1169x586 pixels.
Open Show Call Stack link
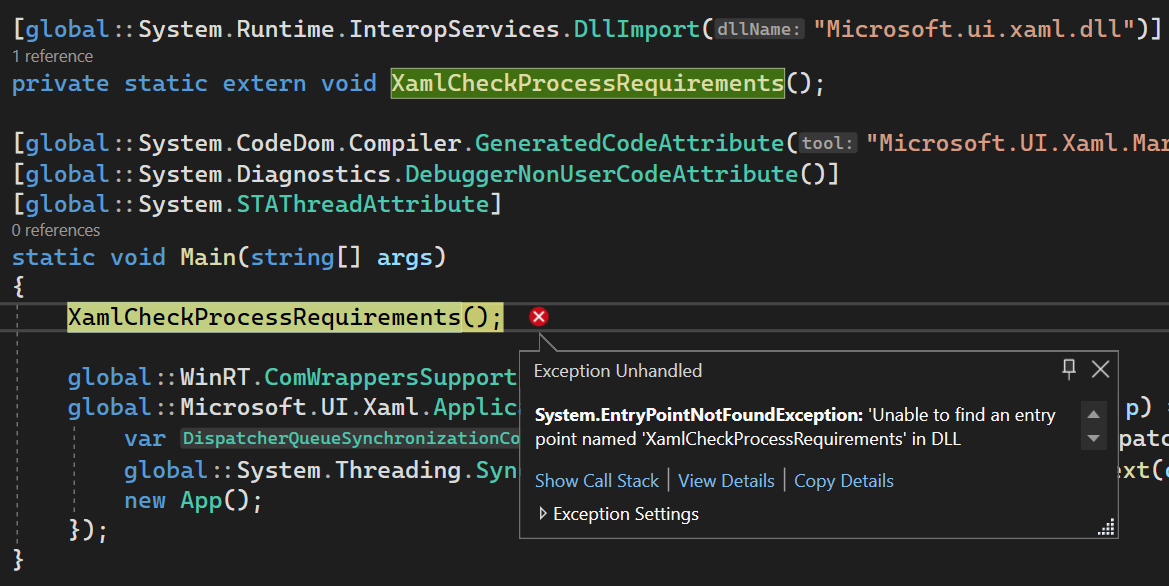coord(597,481)
